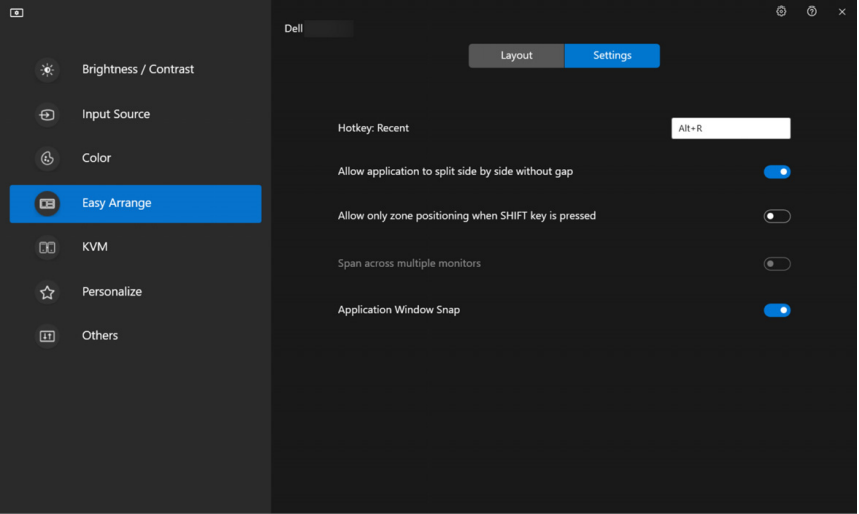Open the Input Source menu item
Screen dimensions: 859x514
pos(116,115)
